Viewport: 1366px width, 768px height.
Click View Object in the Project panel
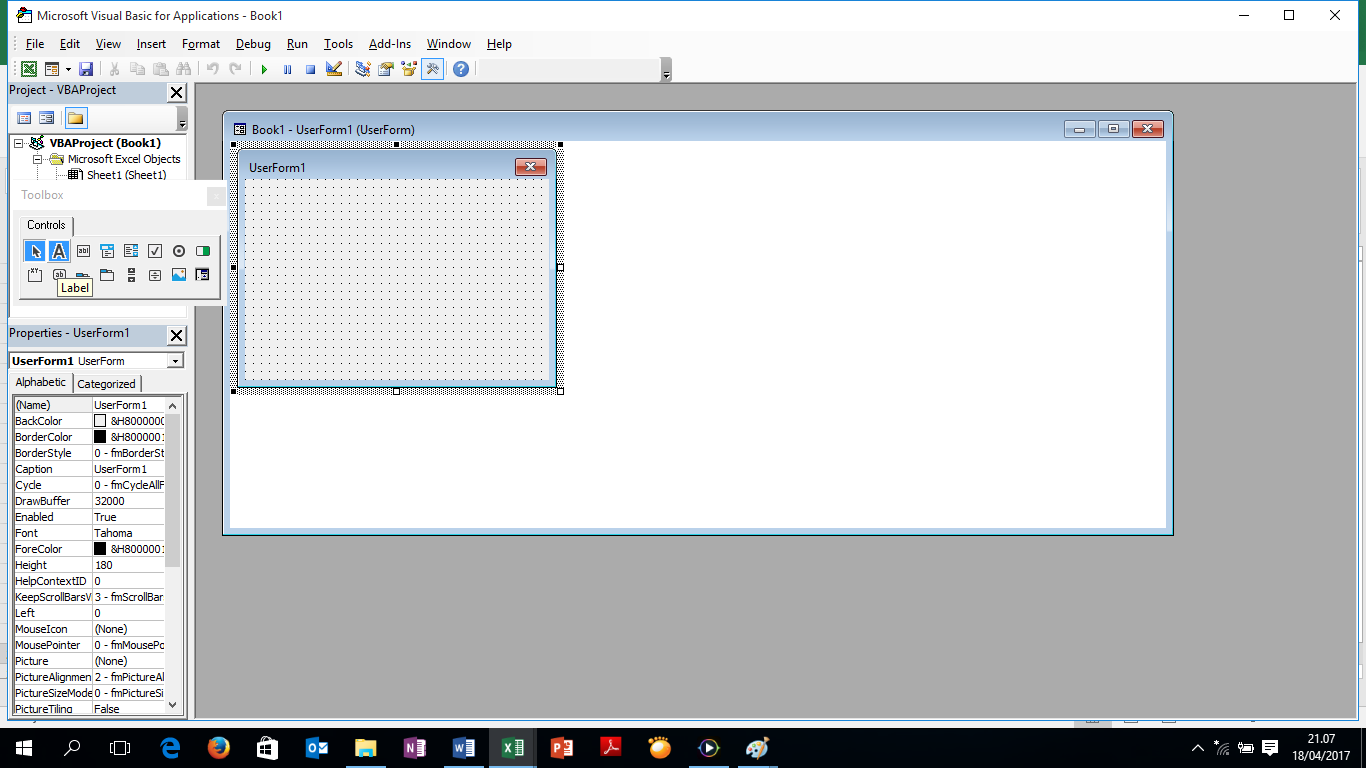(46, 118)
